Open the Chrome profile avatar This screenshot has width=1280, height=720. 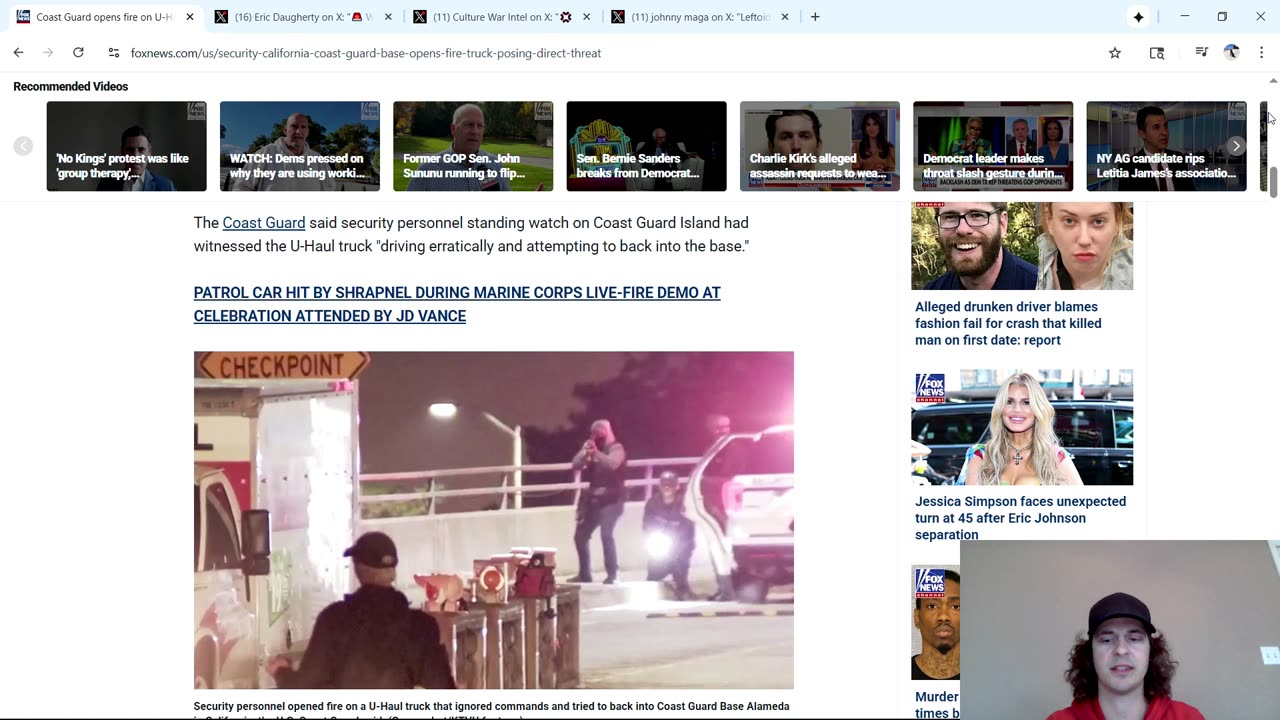coord(1231,53)
